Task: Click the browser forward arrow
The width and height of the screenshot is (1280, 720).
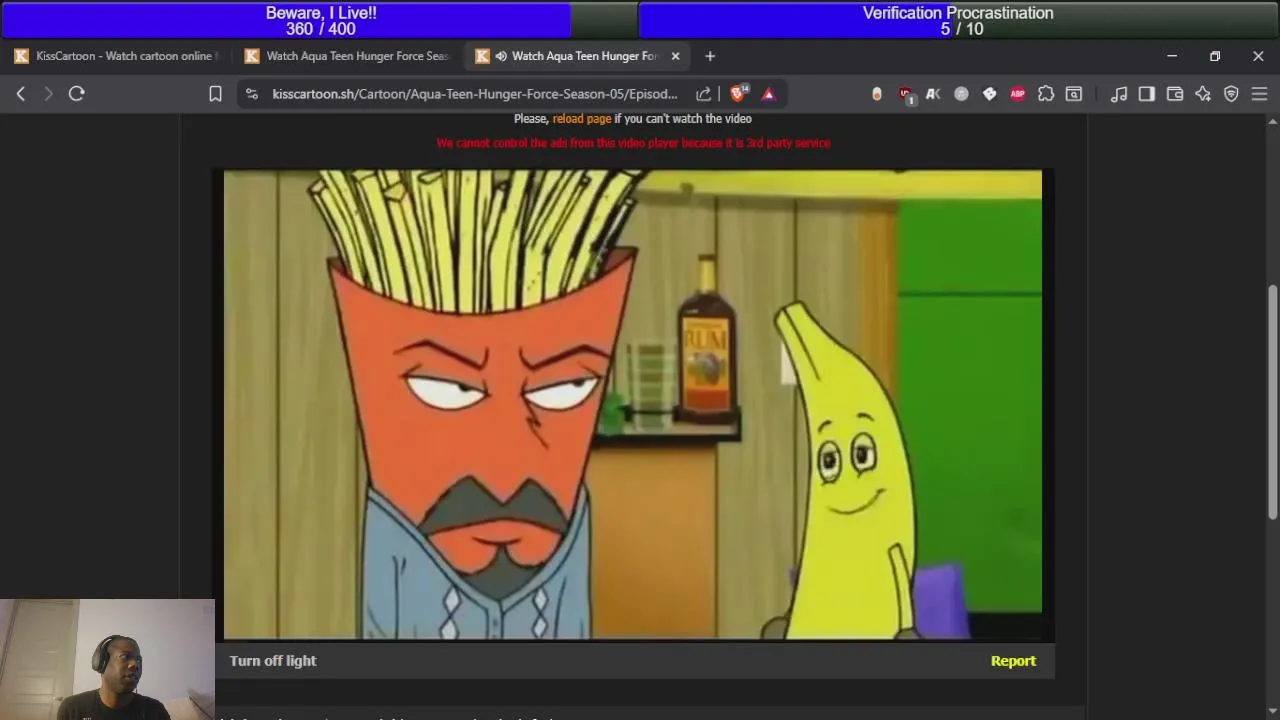Action: (48, 94)
